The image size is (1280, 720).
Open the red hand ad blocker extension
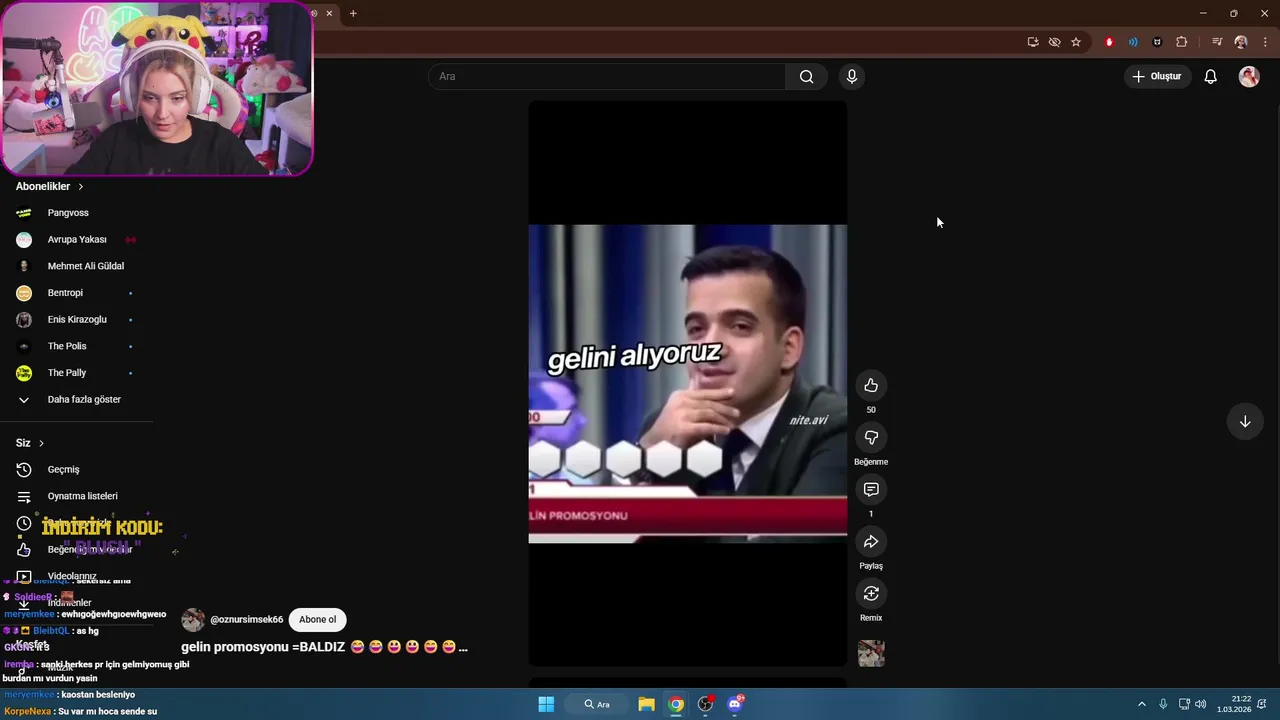click(x=1109, y=42)
